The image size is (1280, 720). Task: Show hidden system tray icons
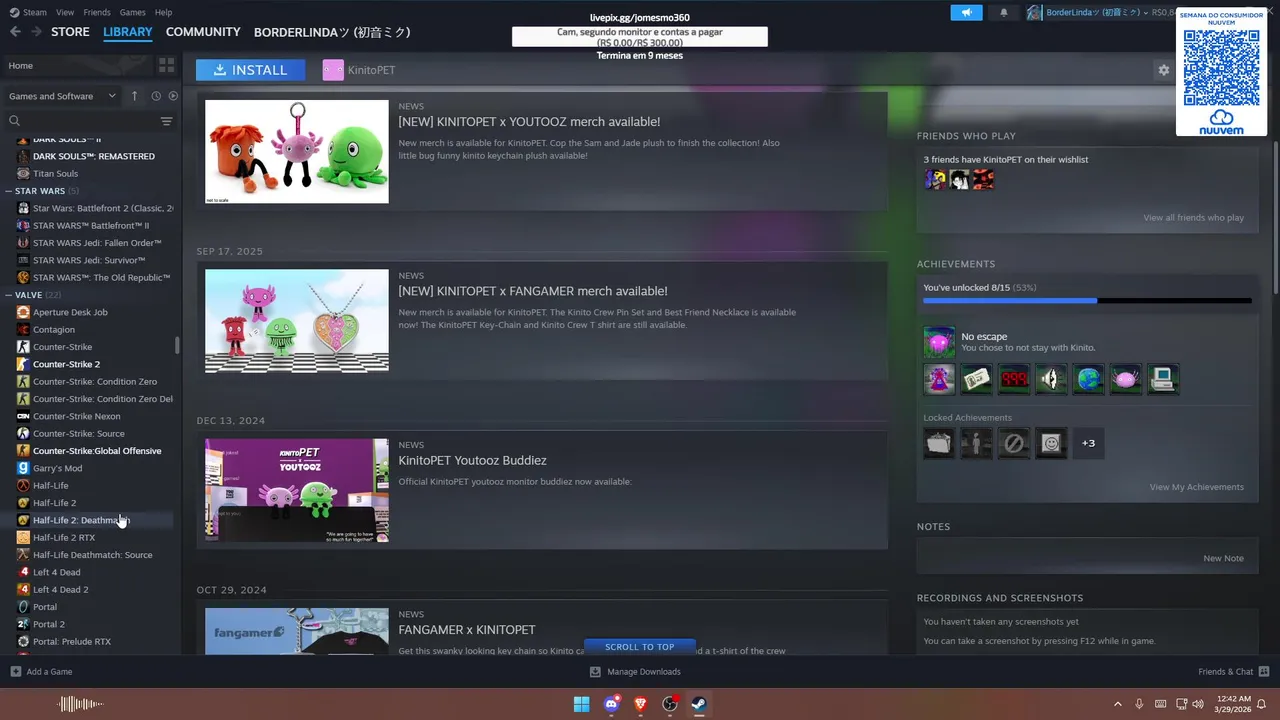(x=1117, y=704)
